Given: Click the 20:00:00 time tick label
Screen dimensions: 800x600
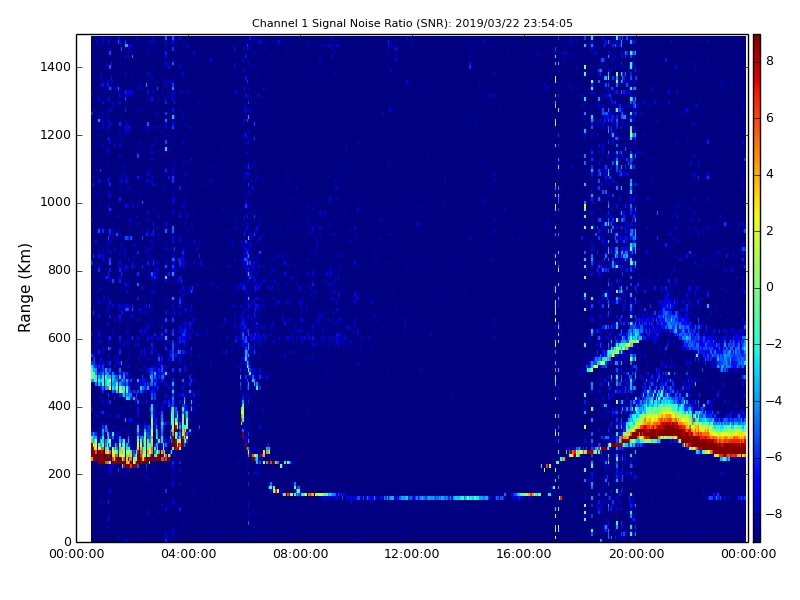Looking at the screenshot, I should (636, 554).
